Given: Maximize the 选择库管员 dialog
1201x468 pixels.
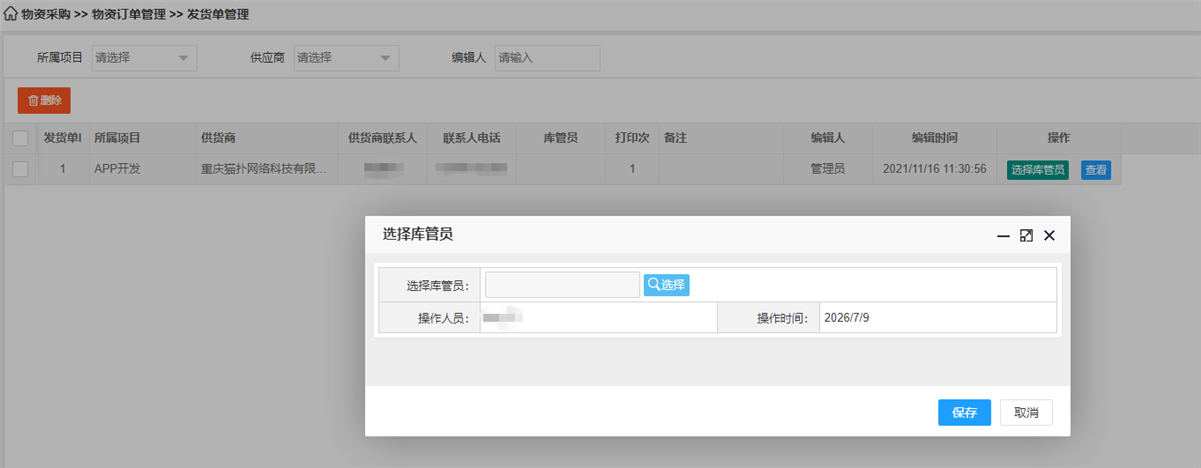Looking at the screenshot, I should [x=1026, y=236].
